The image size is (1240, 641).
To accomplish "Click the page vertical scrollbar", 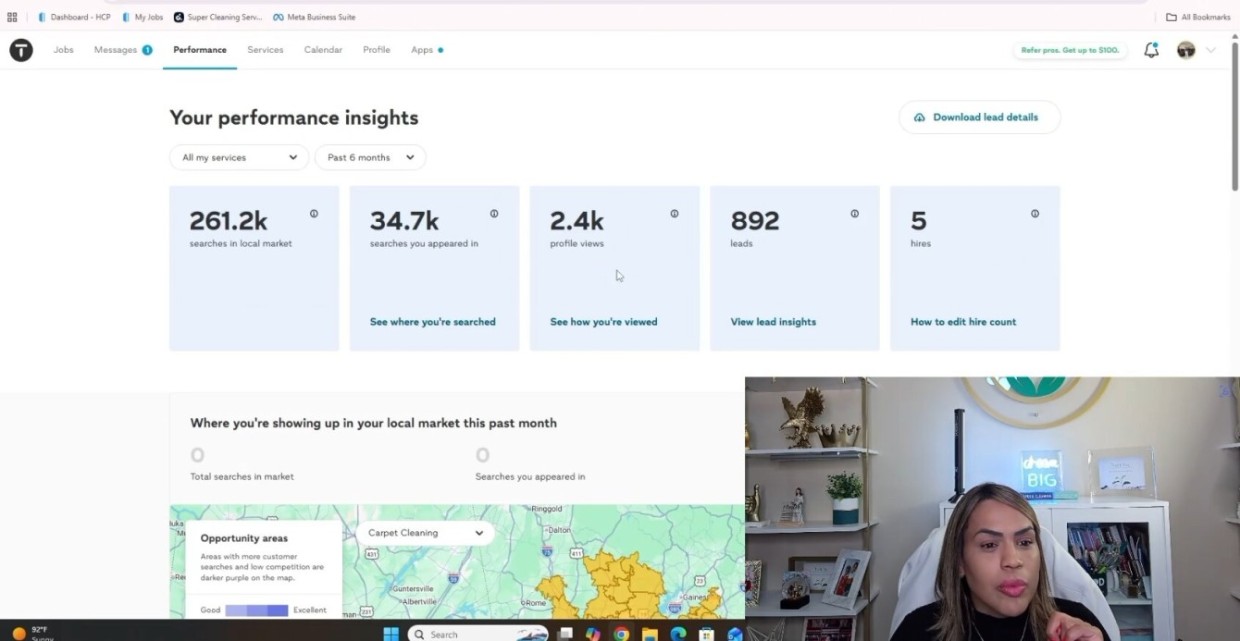I will point(1234,115).
